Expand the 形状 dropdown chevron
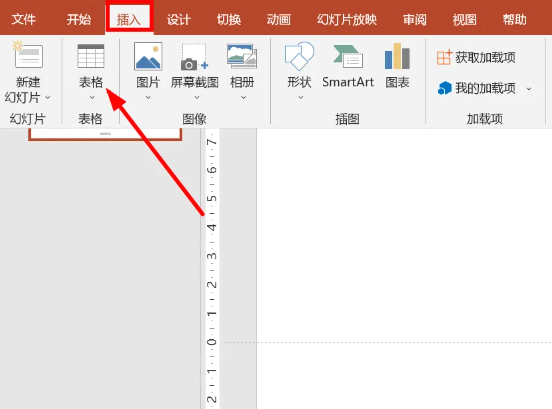Viewport: 552px width, 409px height. (301, 97)
